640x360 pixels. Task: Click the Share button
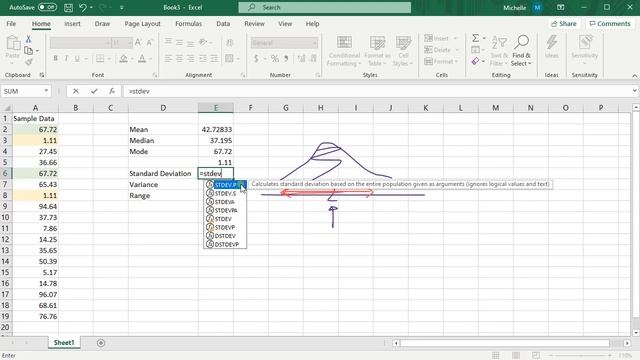click(x=564, y=24)
